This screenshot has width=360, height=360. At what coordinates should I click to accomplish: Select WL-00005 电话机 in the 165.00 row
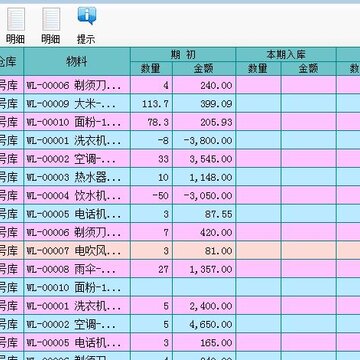(77, 342)
